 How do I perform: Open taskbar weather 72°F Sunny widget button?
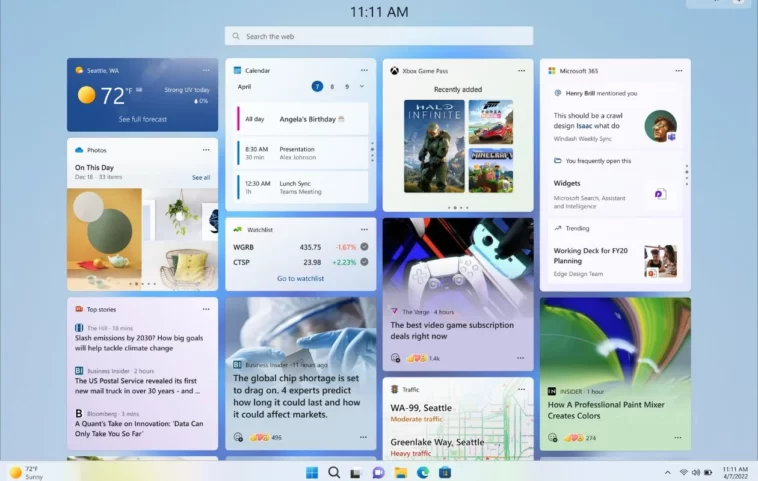tap(26, 472)
